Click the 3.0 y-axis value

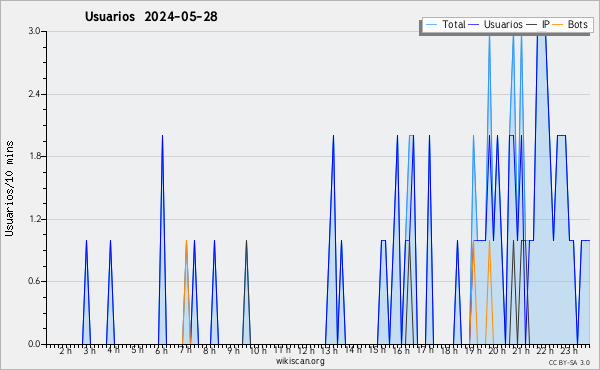pos(34,31)
